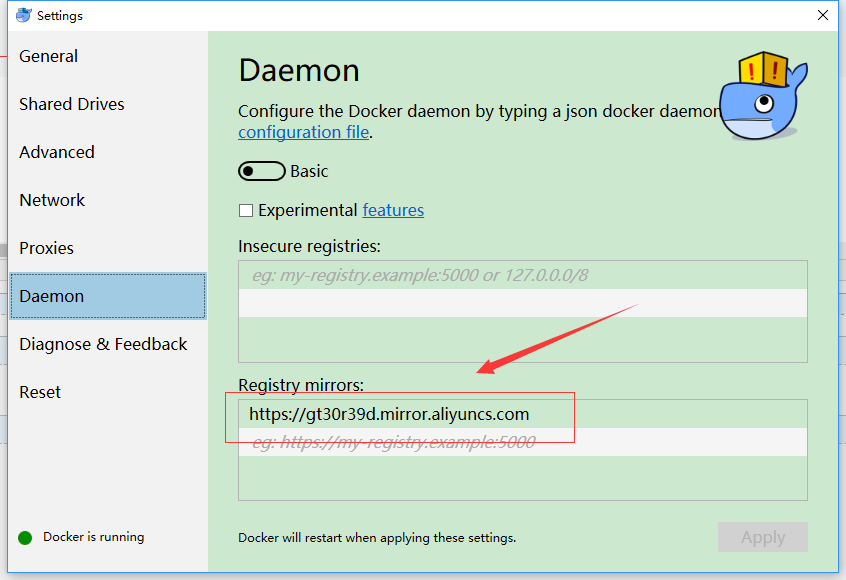Click the 'Docker is running' status text
846x580 pixels.
[94, 537]
